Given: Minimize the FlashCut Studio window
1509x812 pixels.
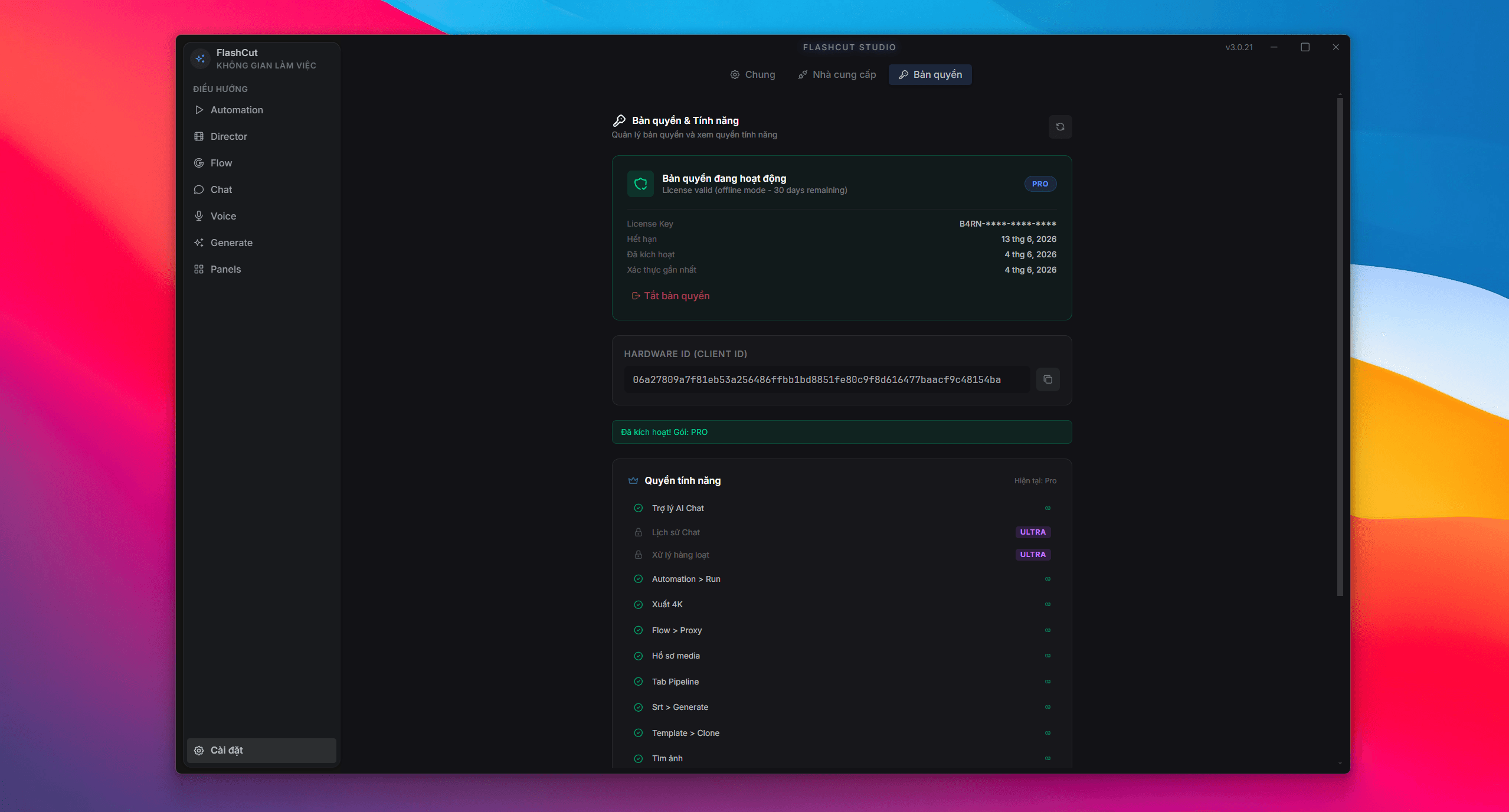Looking at the screenshot, I should [1274, 47].
